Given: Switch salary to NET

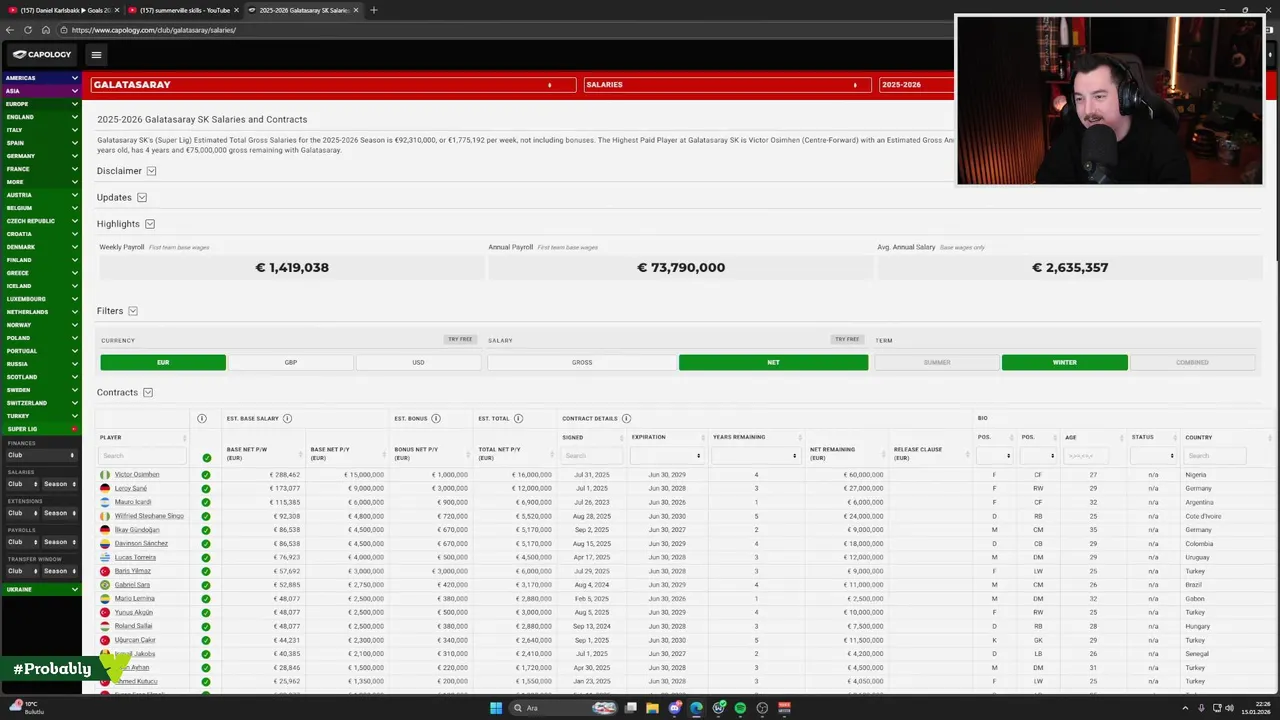Looking at the screenshot, I should (x=773, y=362).
